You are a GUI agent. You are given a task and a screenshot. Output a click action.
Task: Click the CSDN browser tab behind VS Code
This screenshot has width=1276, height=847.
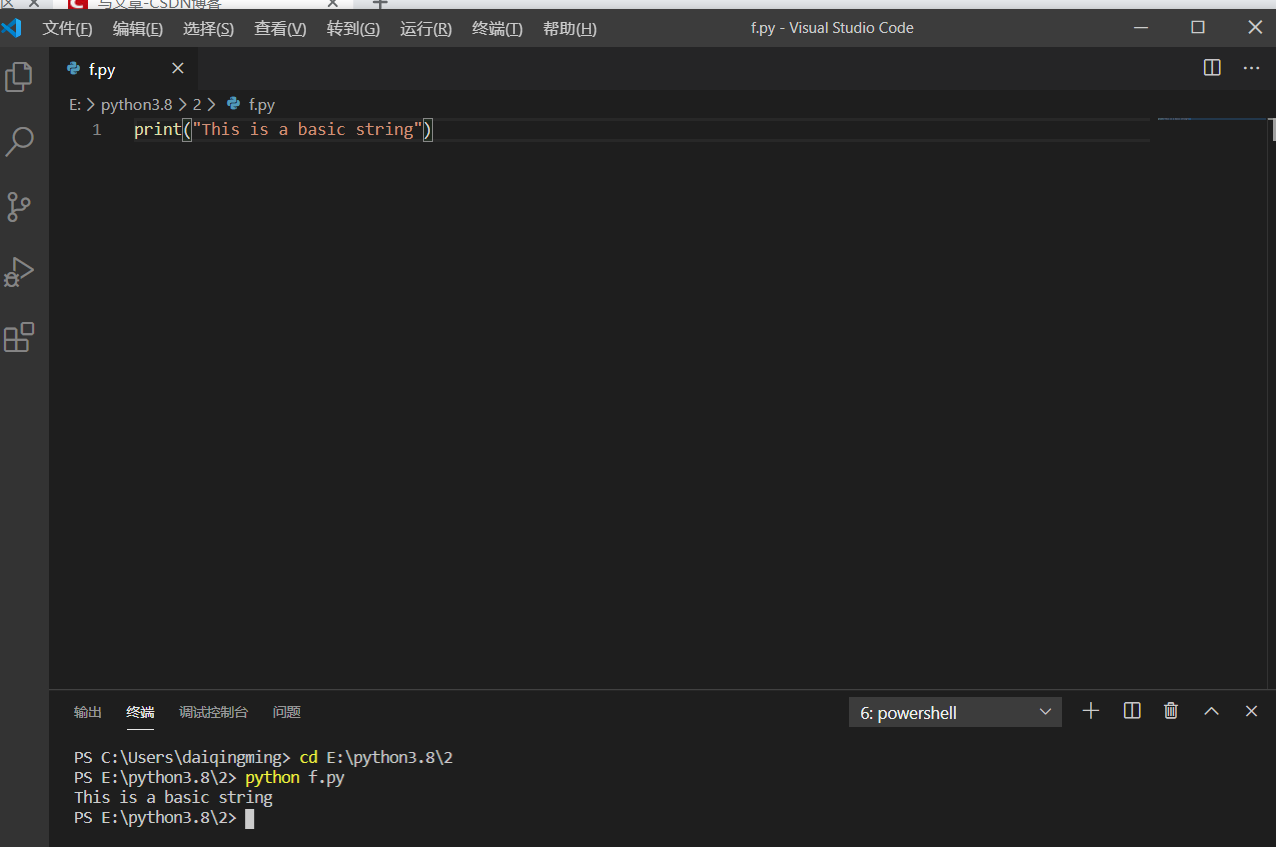pyautogui.click(x=205, y=4)
